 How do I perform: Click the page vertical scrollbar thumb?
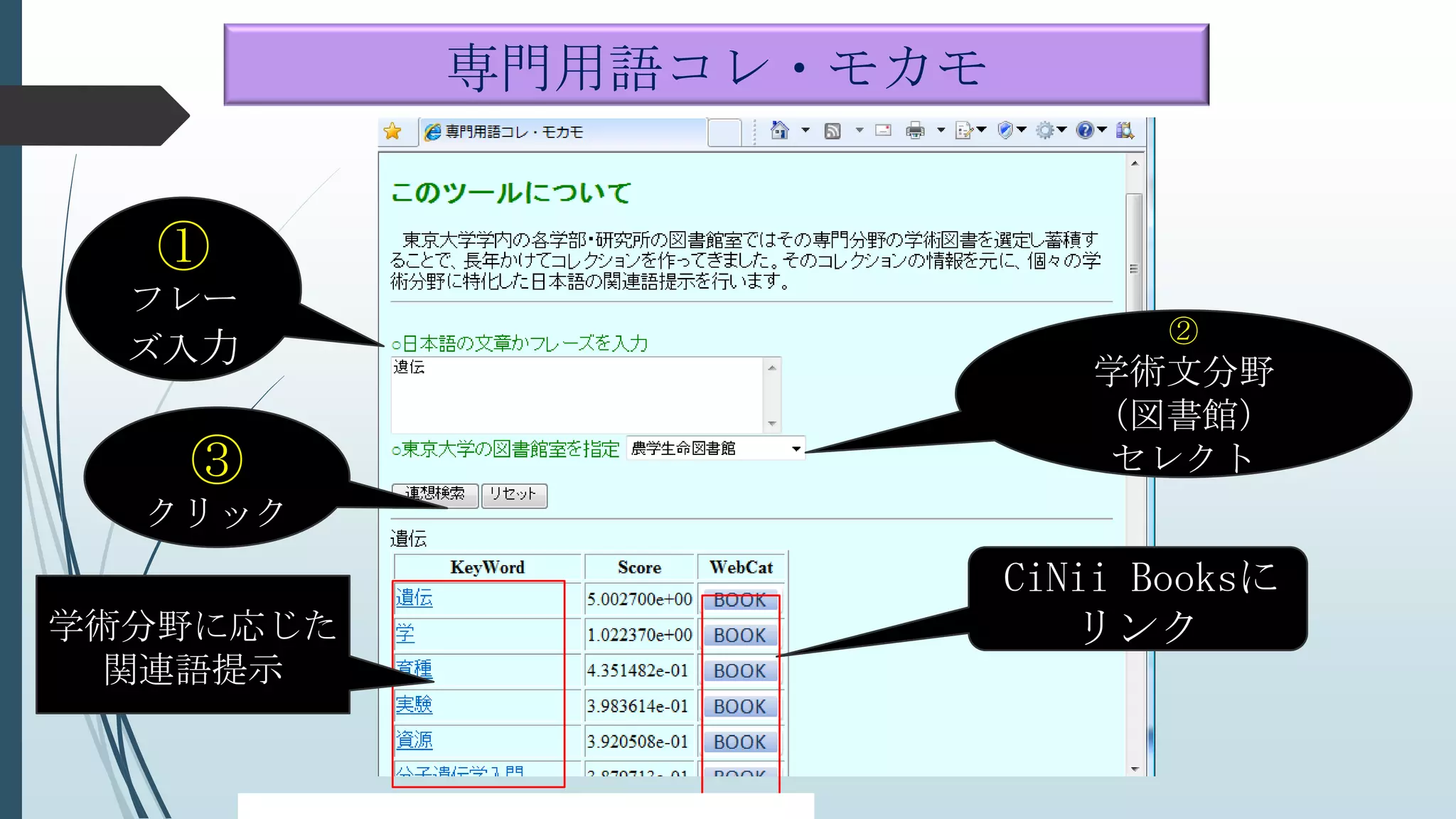pos(1135,269)
